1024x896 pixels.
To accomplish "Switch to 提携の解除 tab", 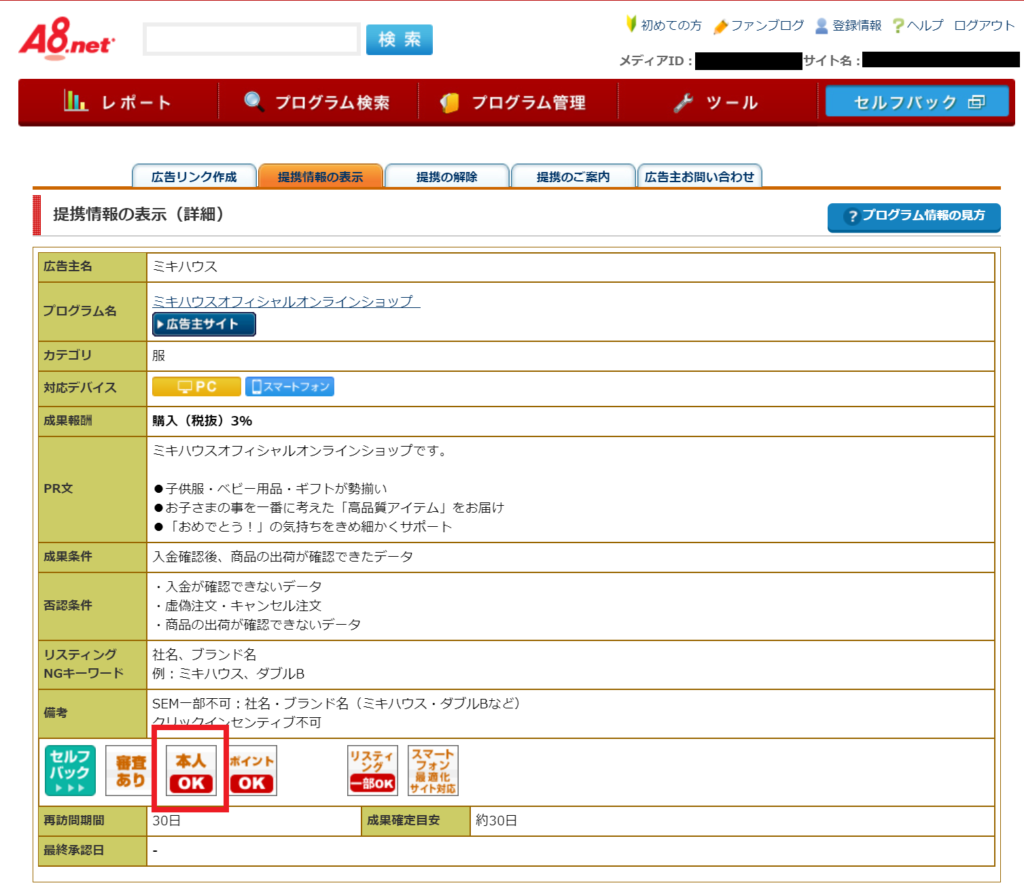I will pyautogui.click(x=447, y=176).
